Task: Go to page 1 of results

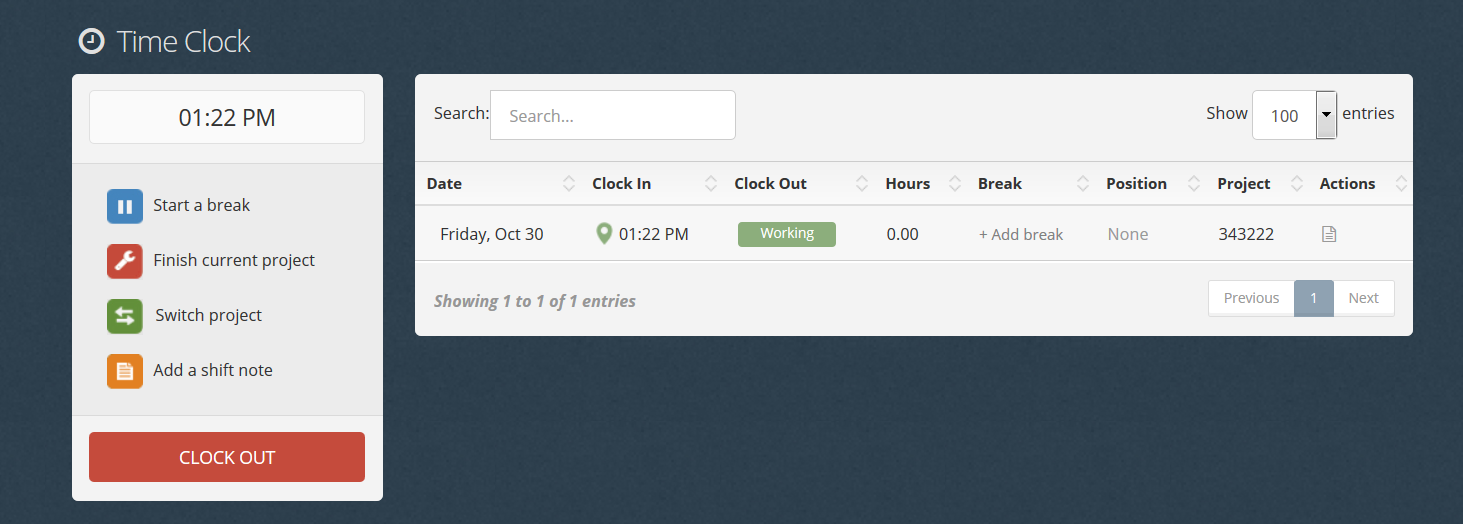Action: pos(1314,298)
